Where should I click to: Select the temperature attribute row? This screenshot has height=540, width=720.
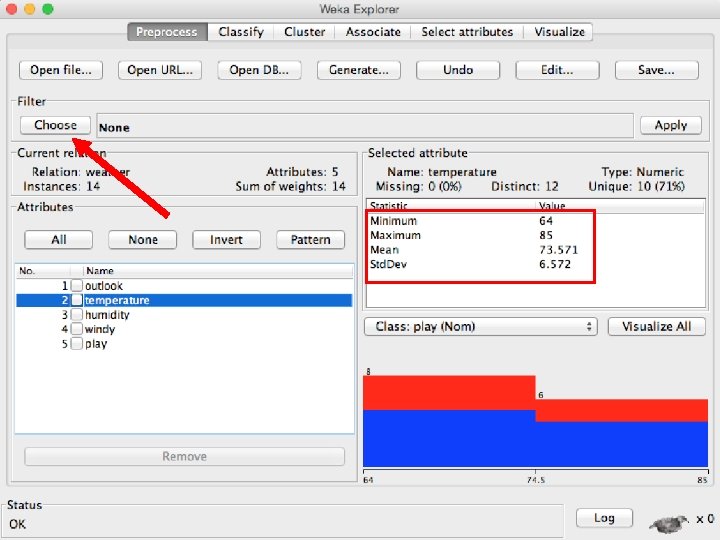[x=185, y=300]
